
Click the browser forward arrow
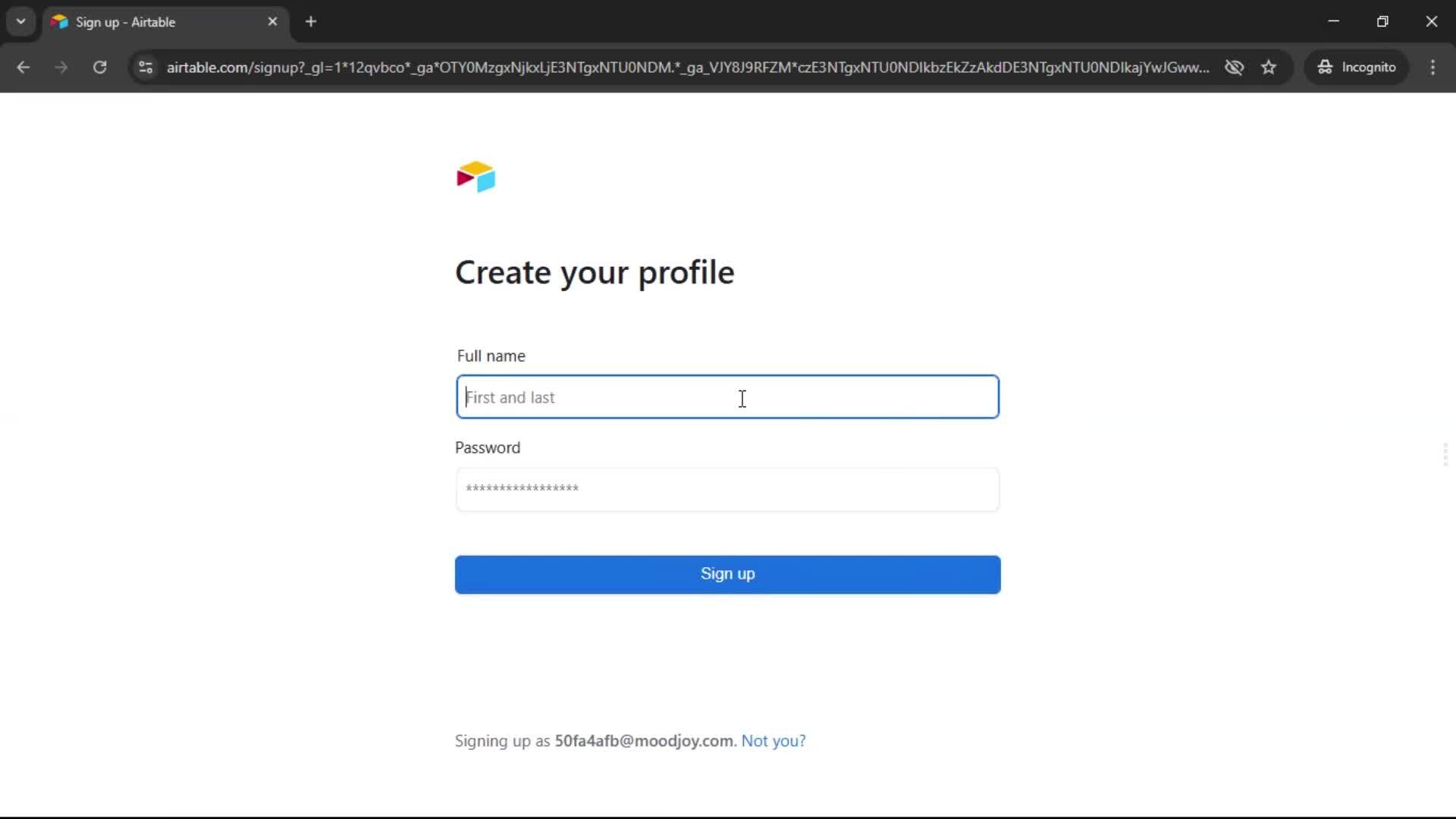[61, 67]
